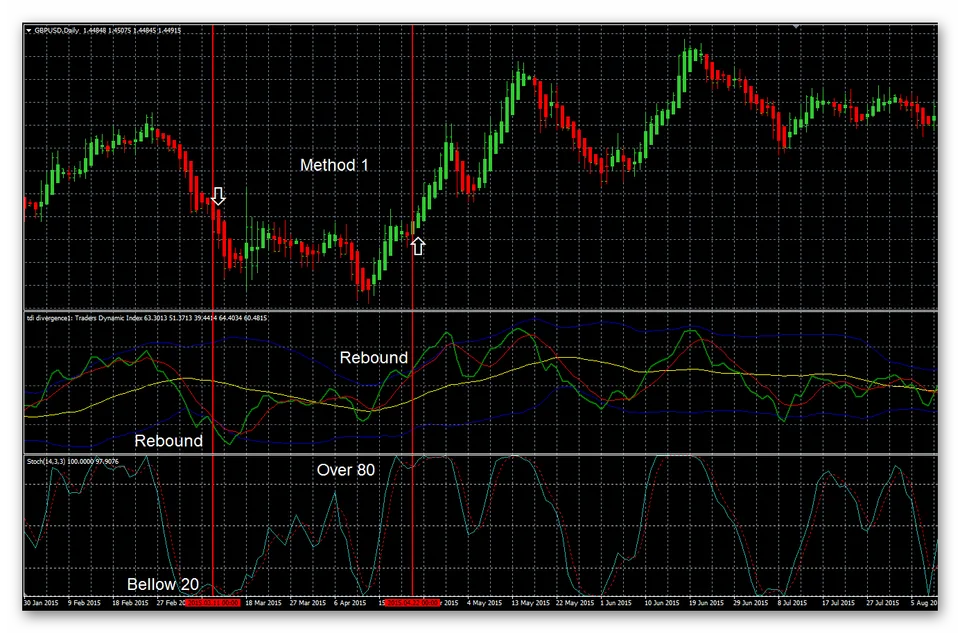Click the "13 May 2015" date label
The image size is (960, 633).
pyautogui.click(x=530, y=603)
